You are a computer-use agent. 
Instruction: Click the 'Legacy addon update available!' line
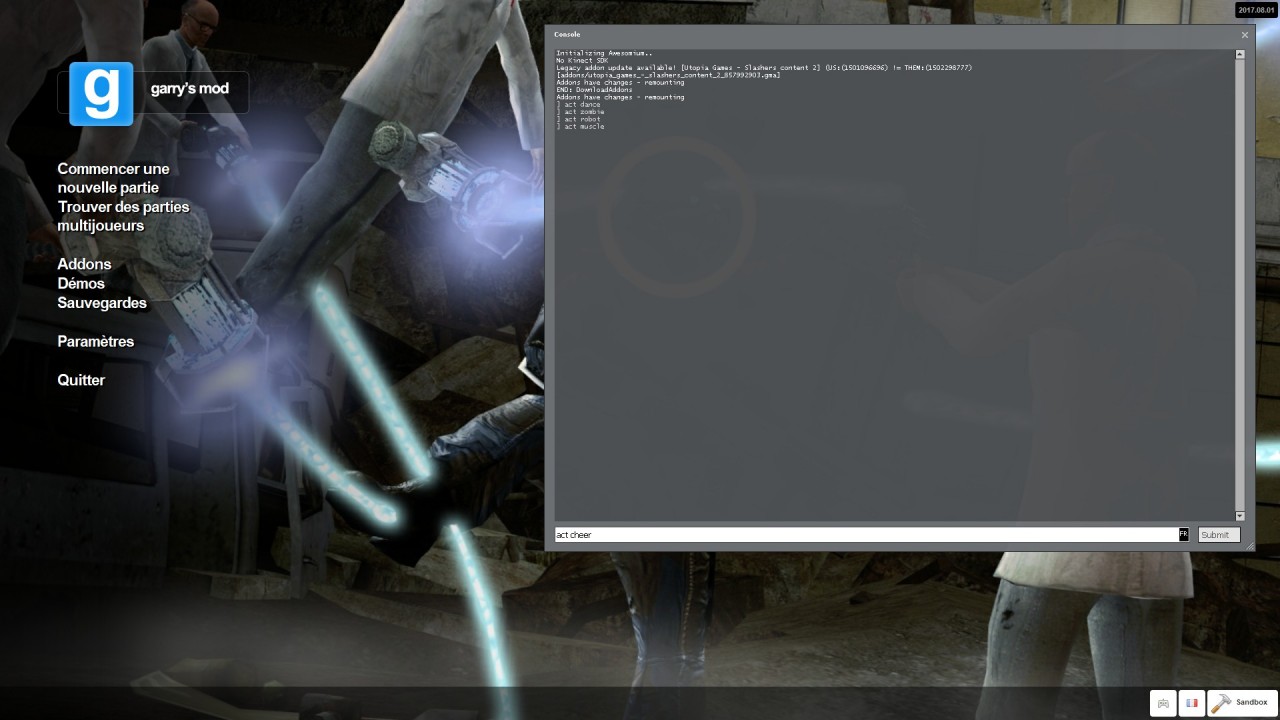(x=764, y=67)
